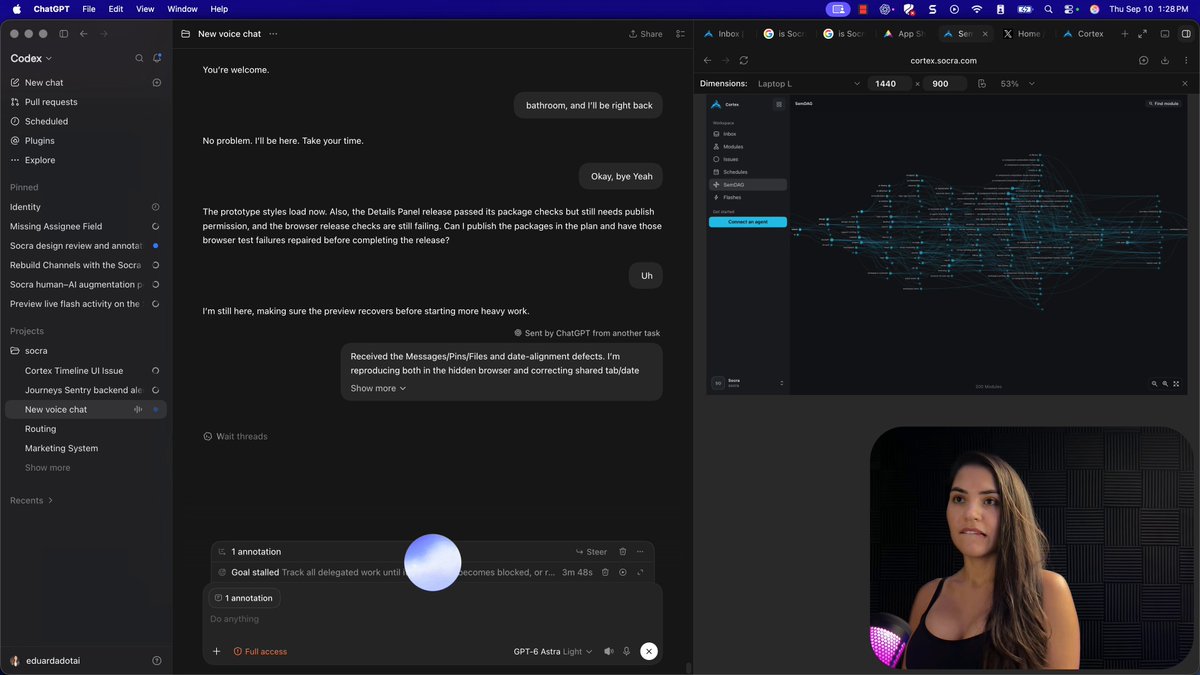Click the Steer button on the annotation row

tap(591, 551)
